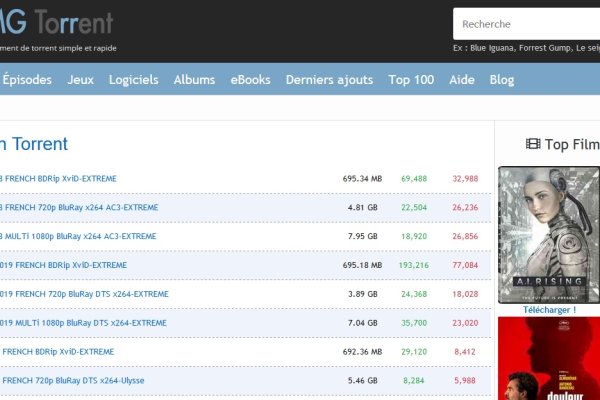Screen dimensions: 600x400
Task: Select Albums in the navigation bar
Action: point(194,80)
